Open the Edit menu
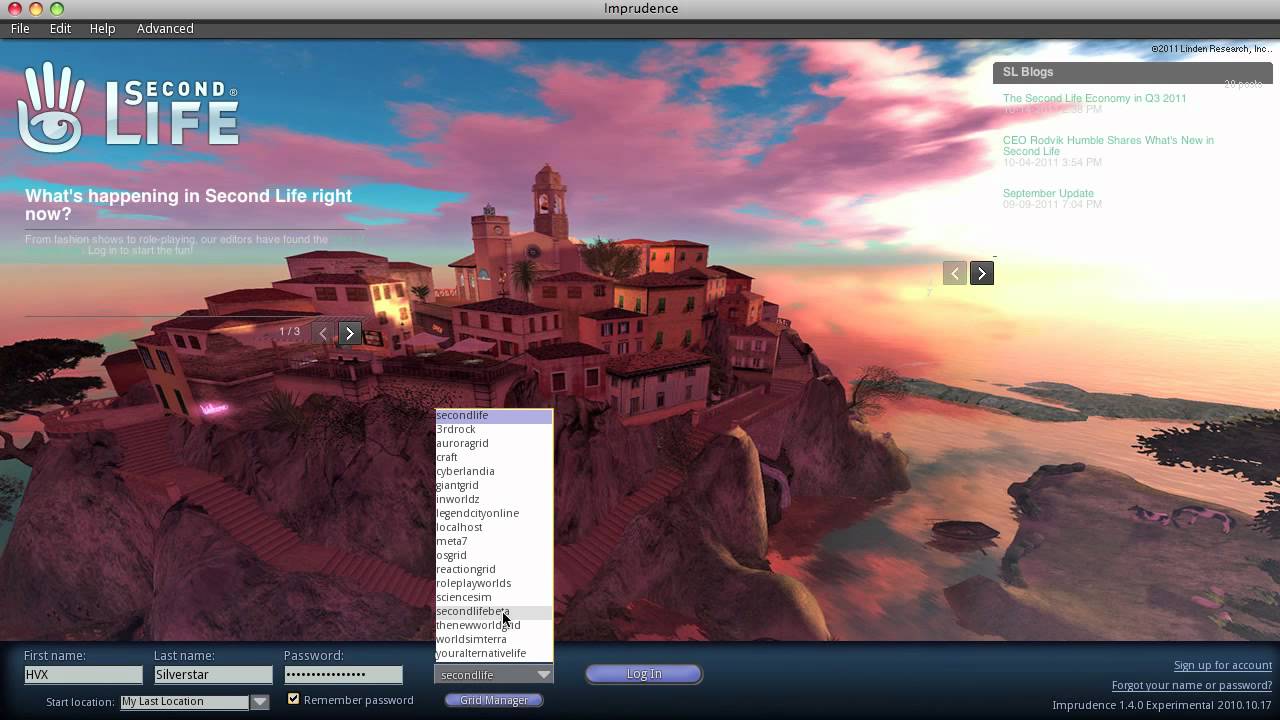1280x720 pixels. point(60,29)
